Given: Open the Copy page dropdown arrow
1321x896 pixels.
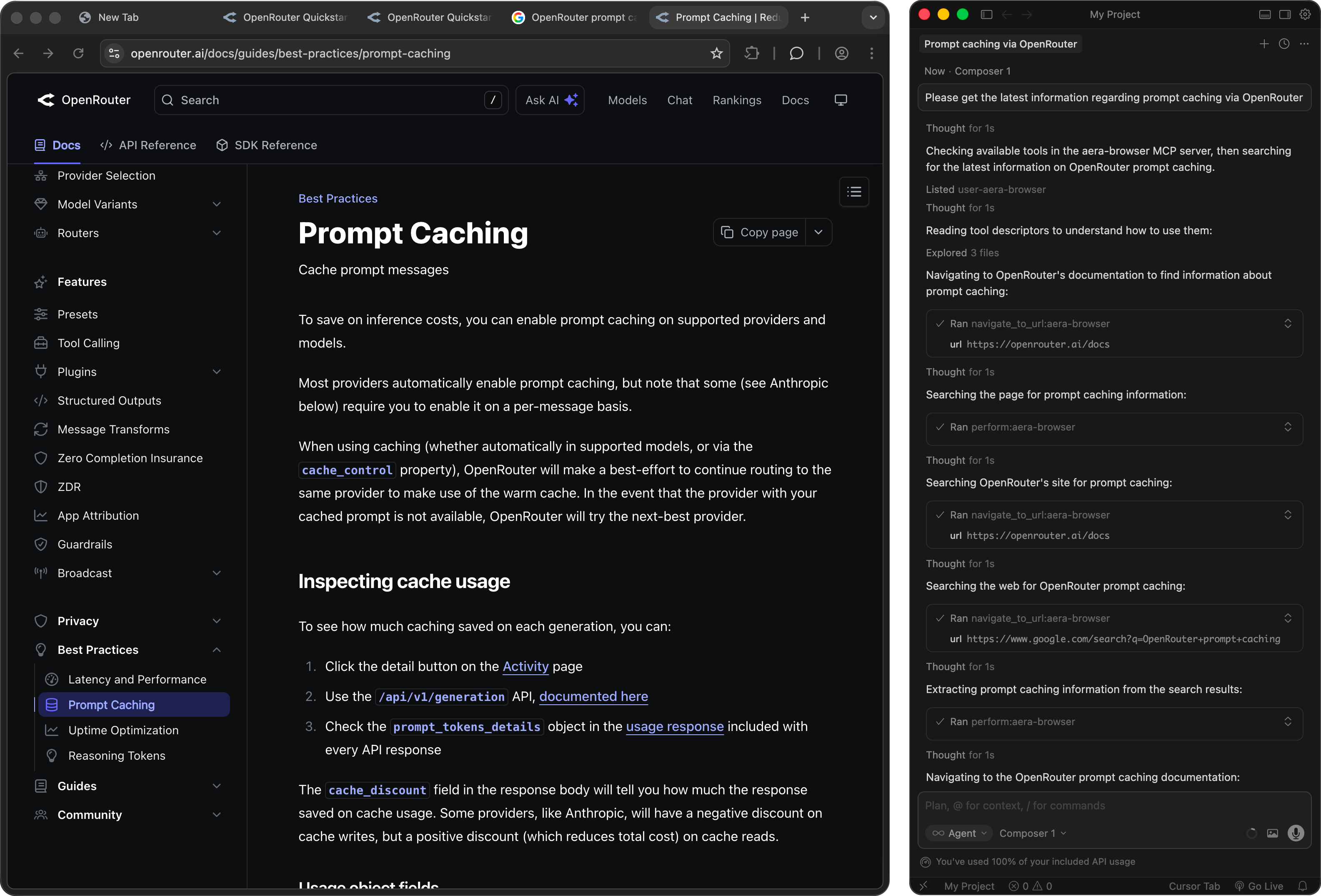Looking at the screenshot, I should [818, 232].
